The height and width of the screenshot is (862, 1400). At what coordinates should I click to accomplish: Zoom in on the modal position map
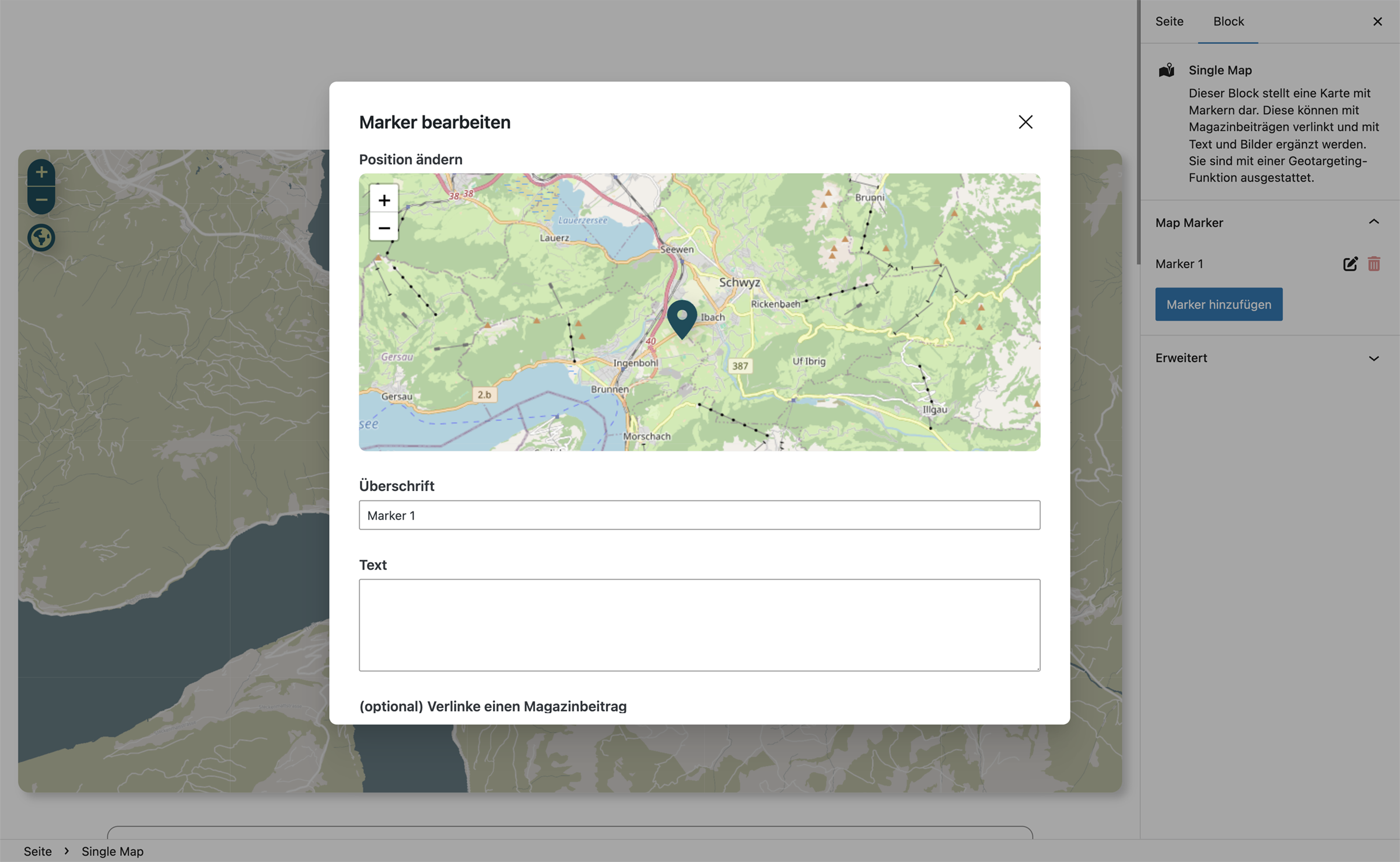[384, 200]
